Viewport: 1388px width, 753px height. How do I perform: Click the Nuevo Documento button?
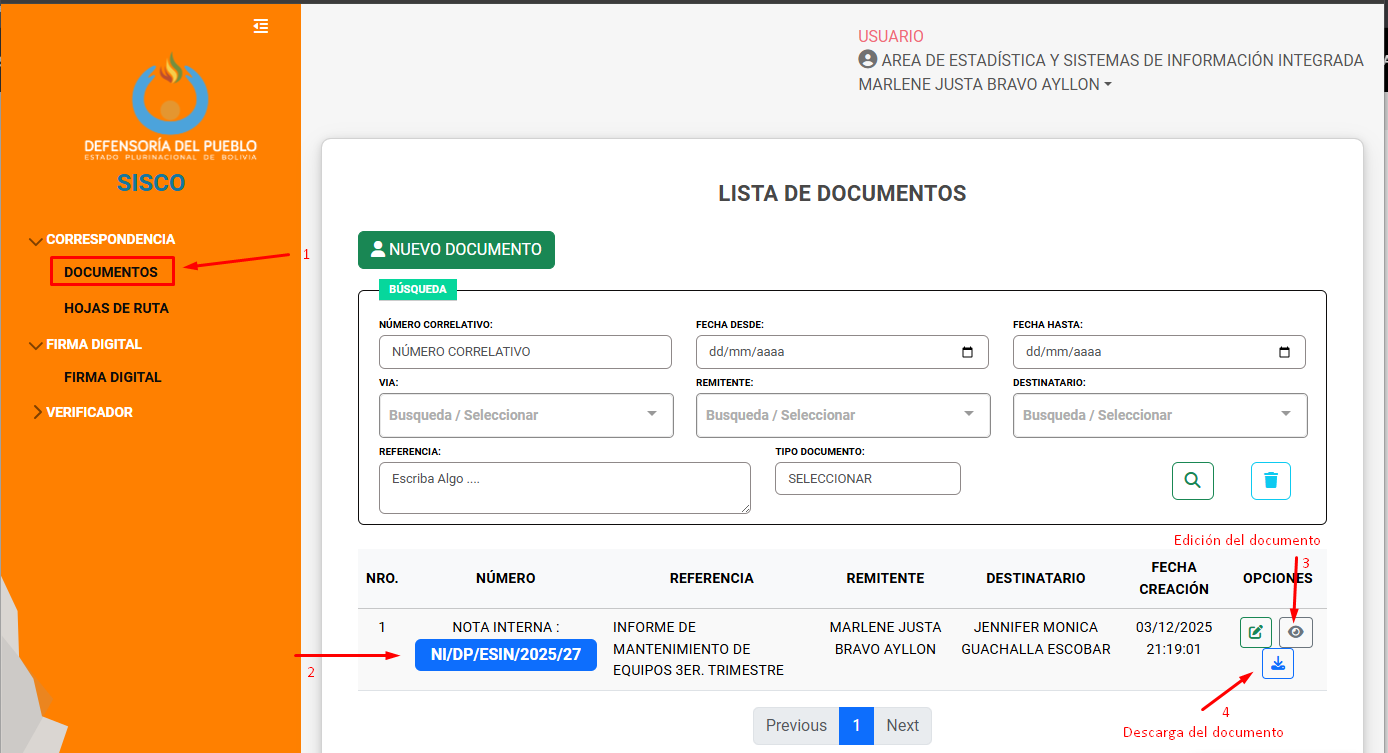[456, 250]
